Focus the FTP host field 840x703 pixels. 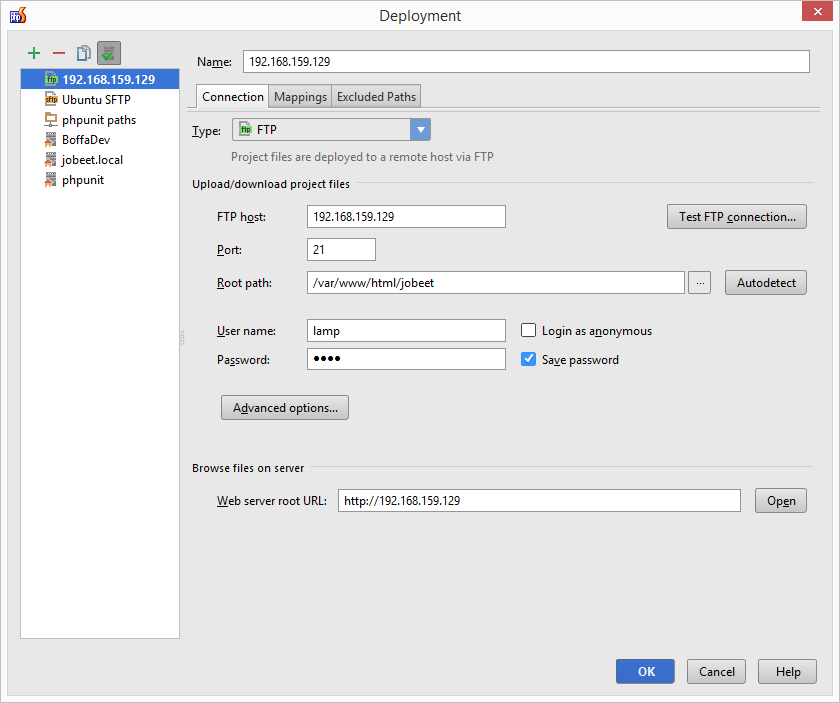406,216
